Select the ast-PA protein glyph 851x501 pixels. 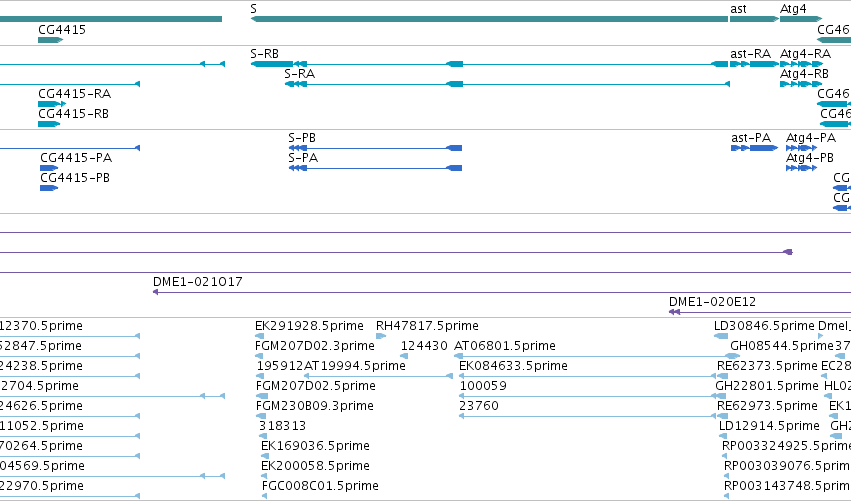coord(754,148)
